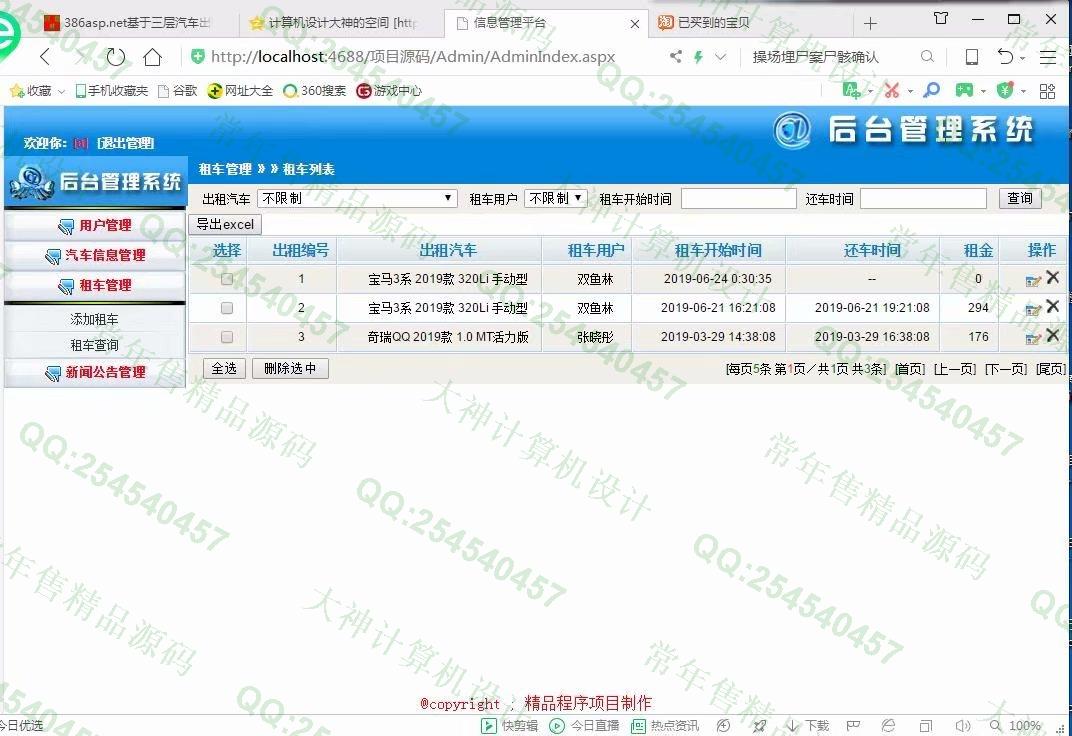Click the blue magnifier extension icon
This screenshot has height=736, width=1072.
point(931,90)
